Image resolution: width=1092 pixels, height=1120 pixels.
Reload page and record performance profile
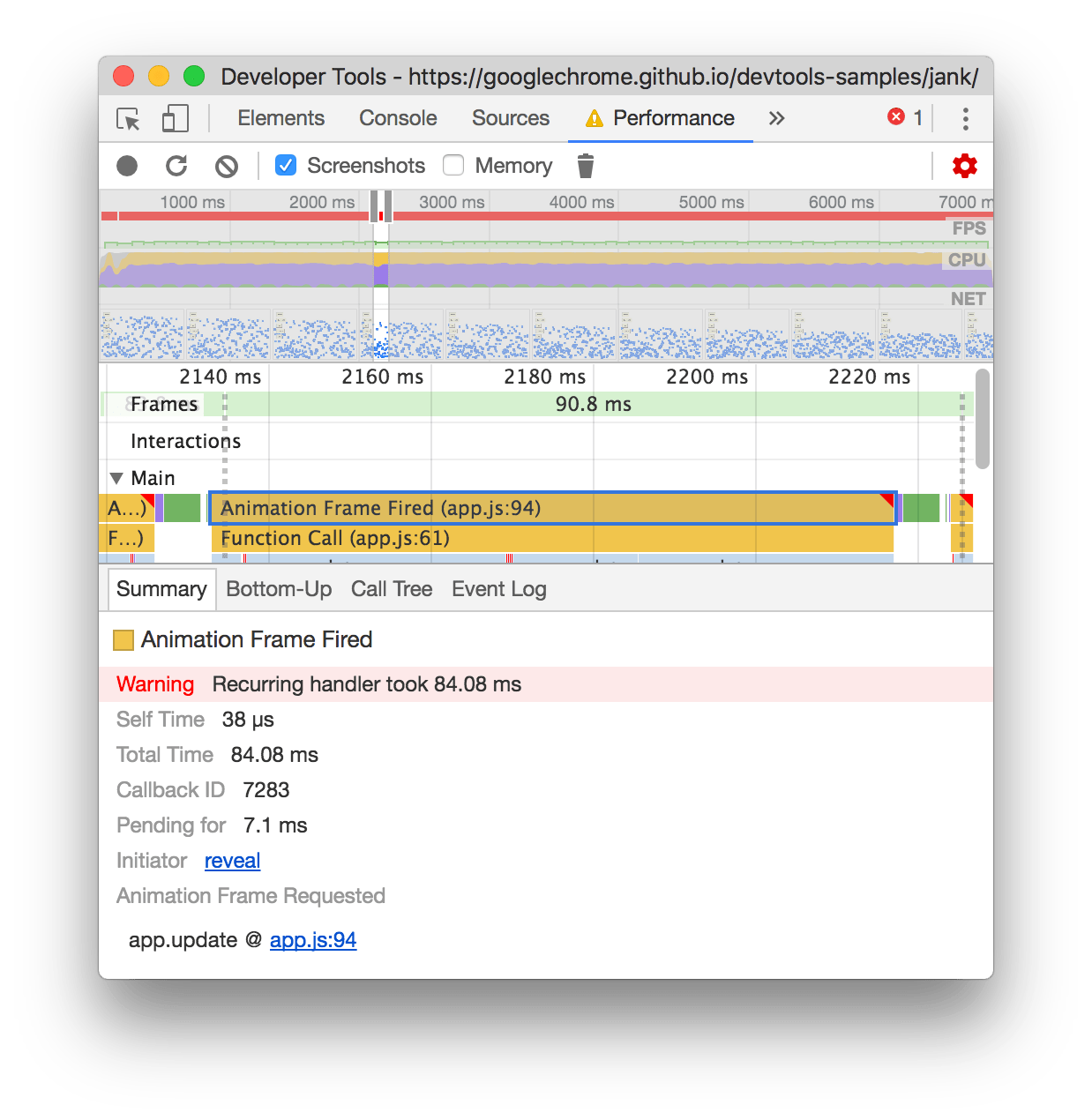click(176, 166)
